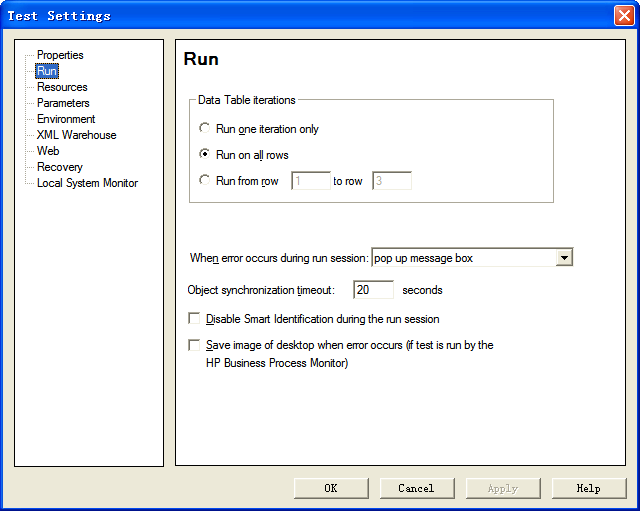Go to Environment settings
640x511 pixels.
pos(66,119)
